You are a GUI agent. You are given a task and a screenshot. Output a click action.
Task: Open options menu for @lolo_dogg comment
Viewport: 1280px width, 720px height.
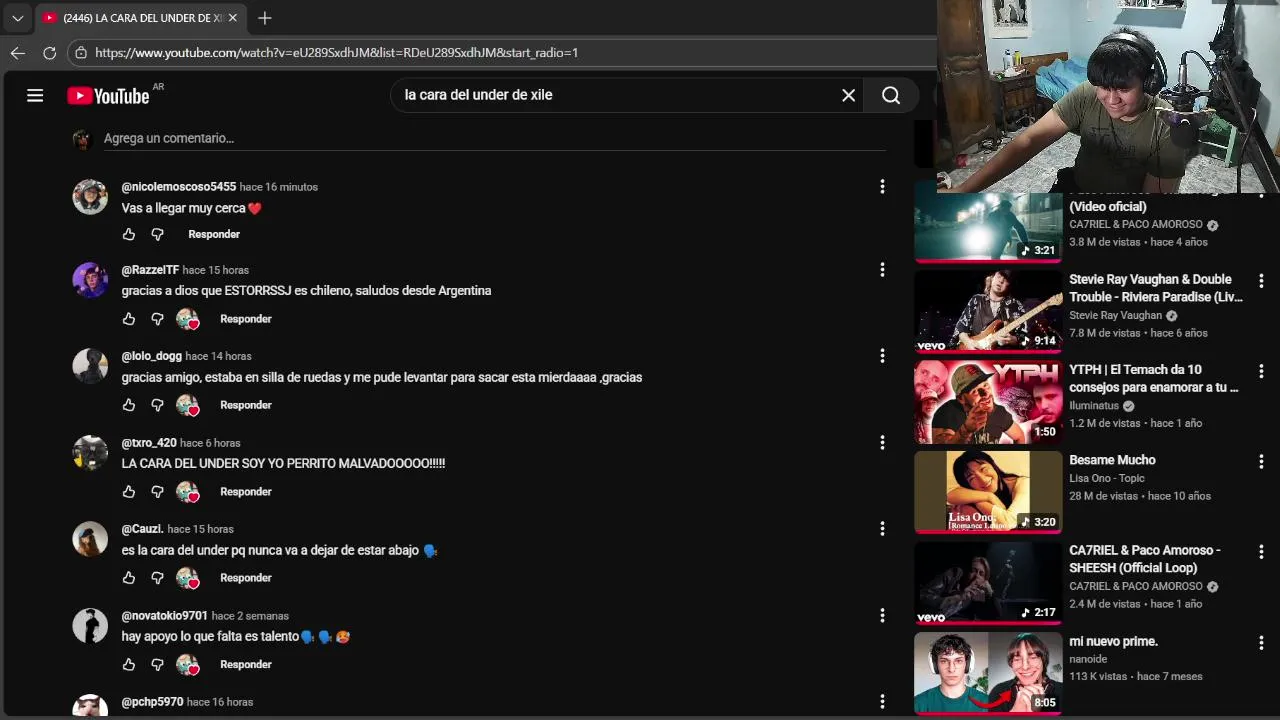882,355
